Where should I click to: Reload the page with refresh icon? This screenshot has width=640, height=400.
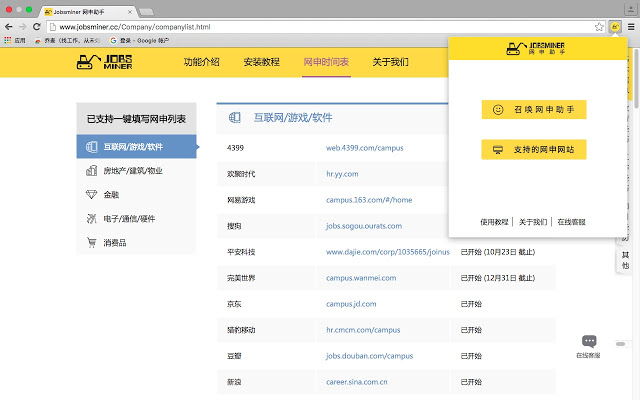tap(36, 27)
